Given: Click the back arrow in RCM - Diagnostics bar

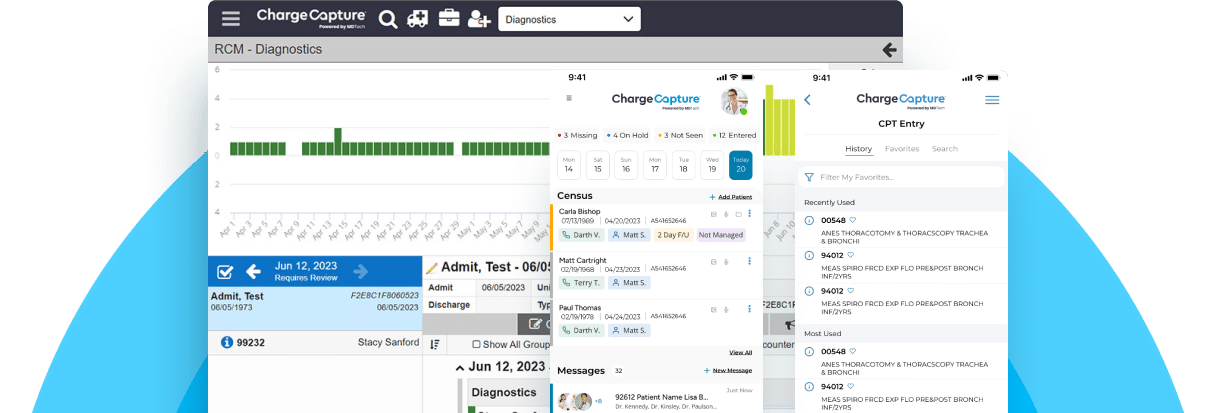Looking at the screenshot, I should pos(889,49).
